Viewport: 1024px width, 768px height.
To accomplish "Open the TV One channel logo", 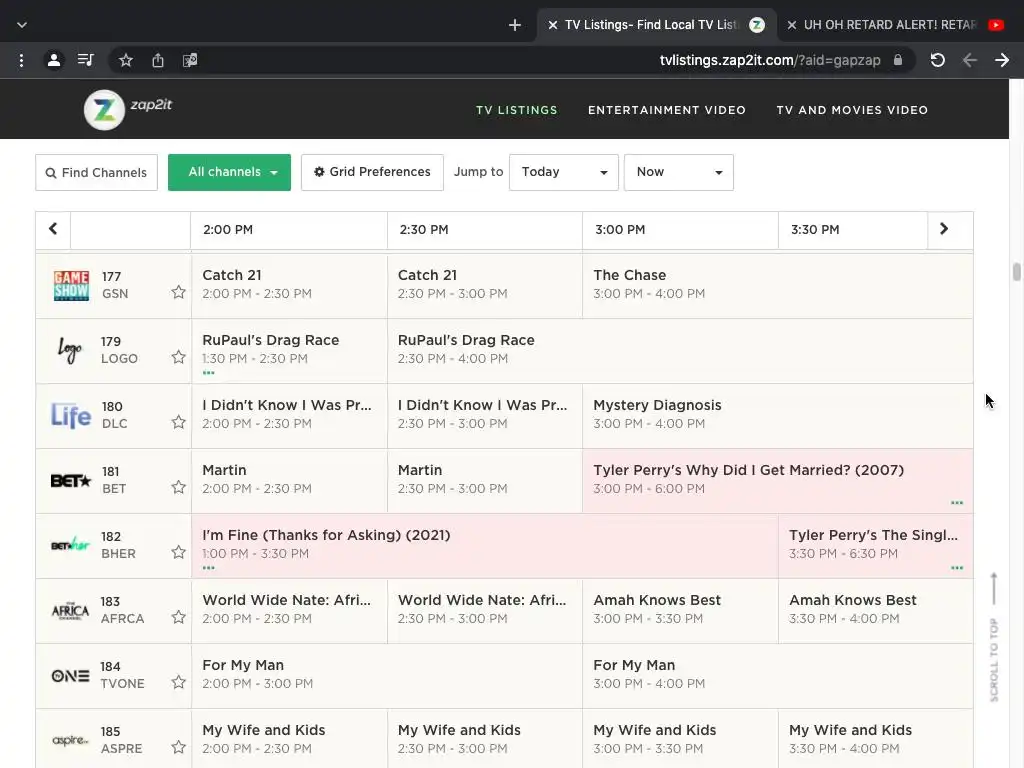I will (x=71, y=675).
